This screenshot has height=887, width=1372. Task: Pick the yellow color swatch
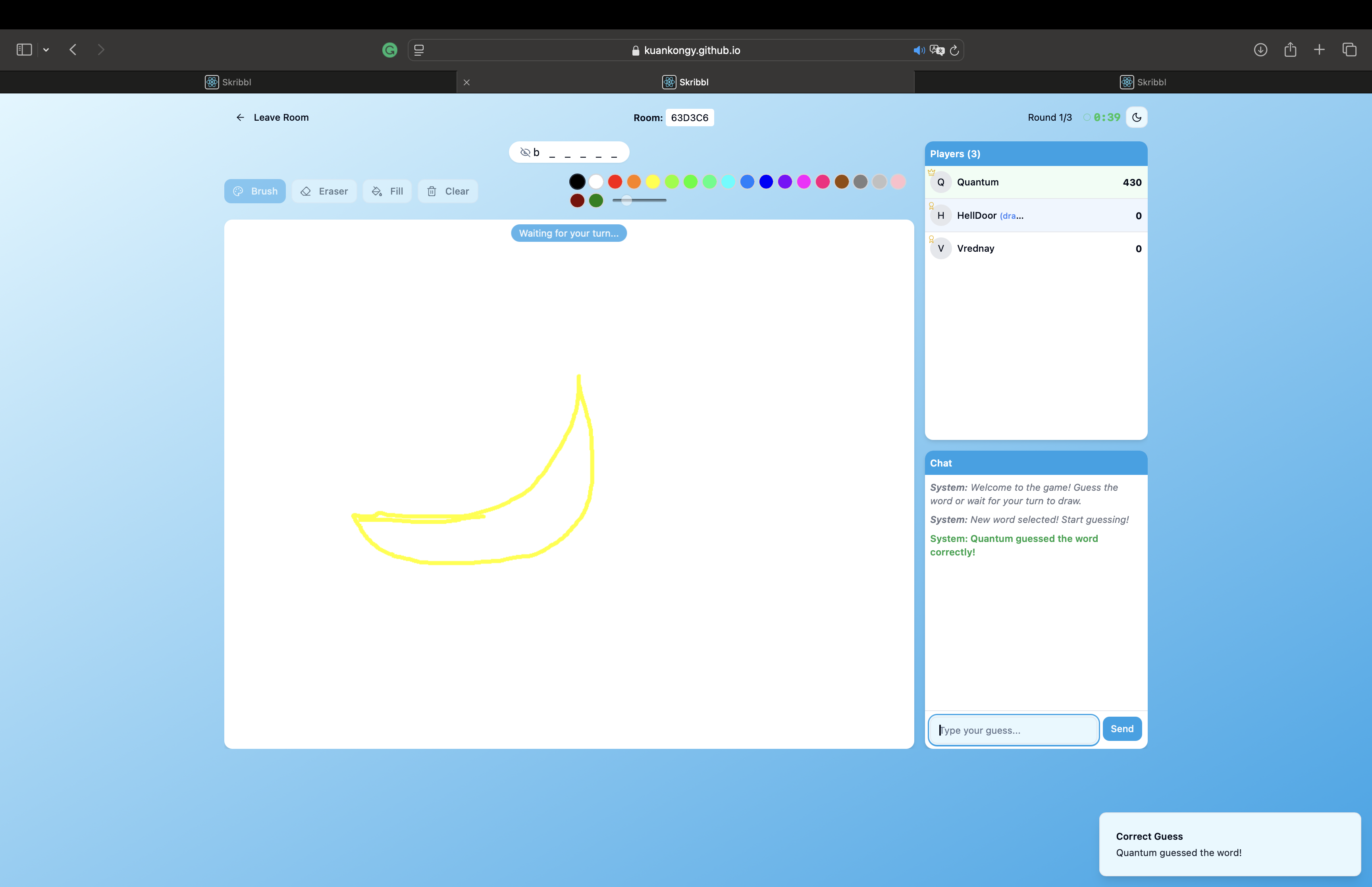(x=652, y=182)
